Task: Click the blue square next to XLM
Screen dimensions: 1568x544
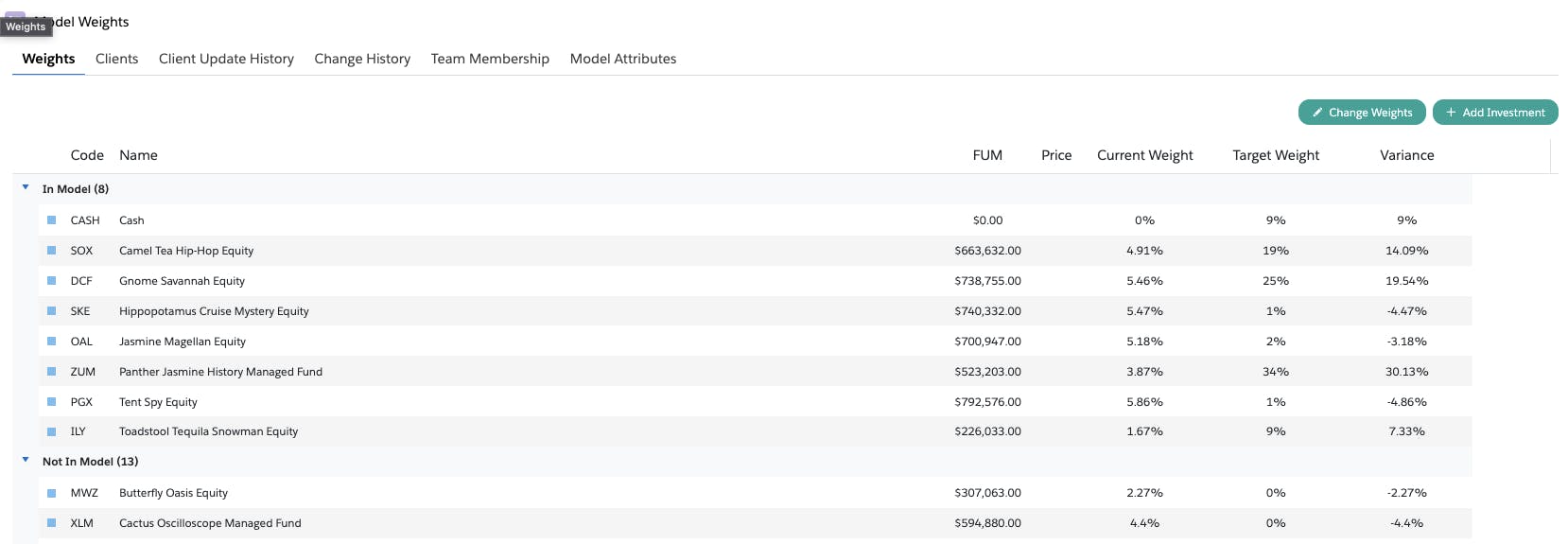Action: coord(52,523)
